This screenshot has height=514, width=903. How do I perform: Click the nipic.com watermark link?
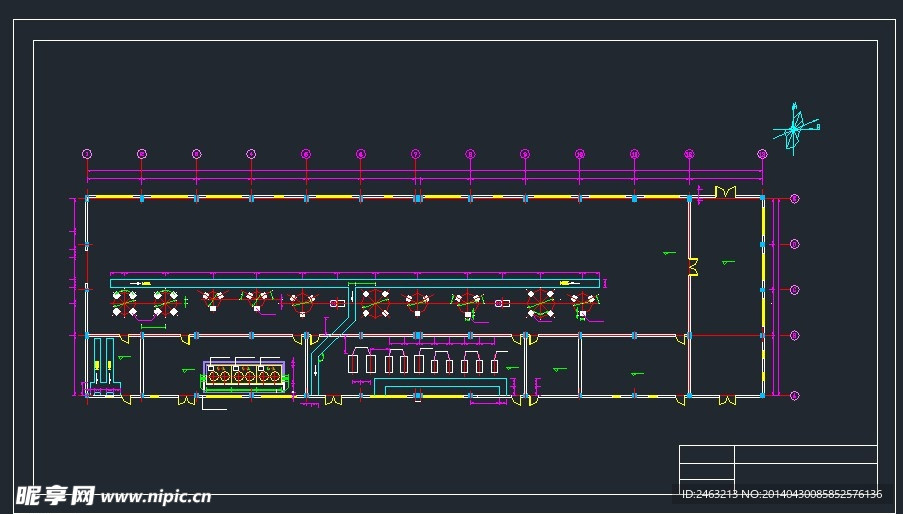[155, 495]
